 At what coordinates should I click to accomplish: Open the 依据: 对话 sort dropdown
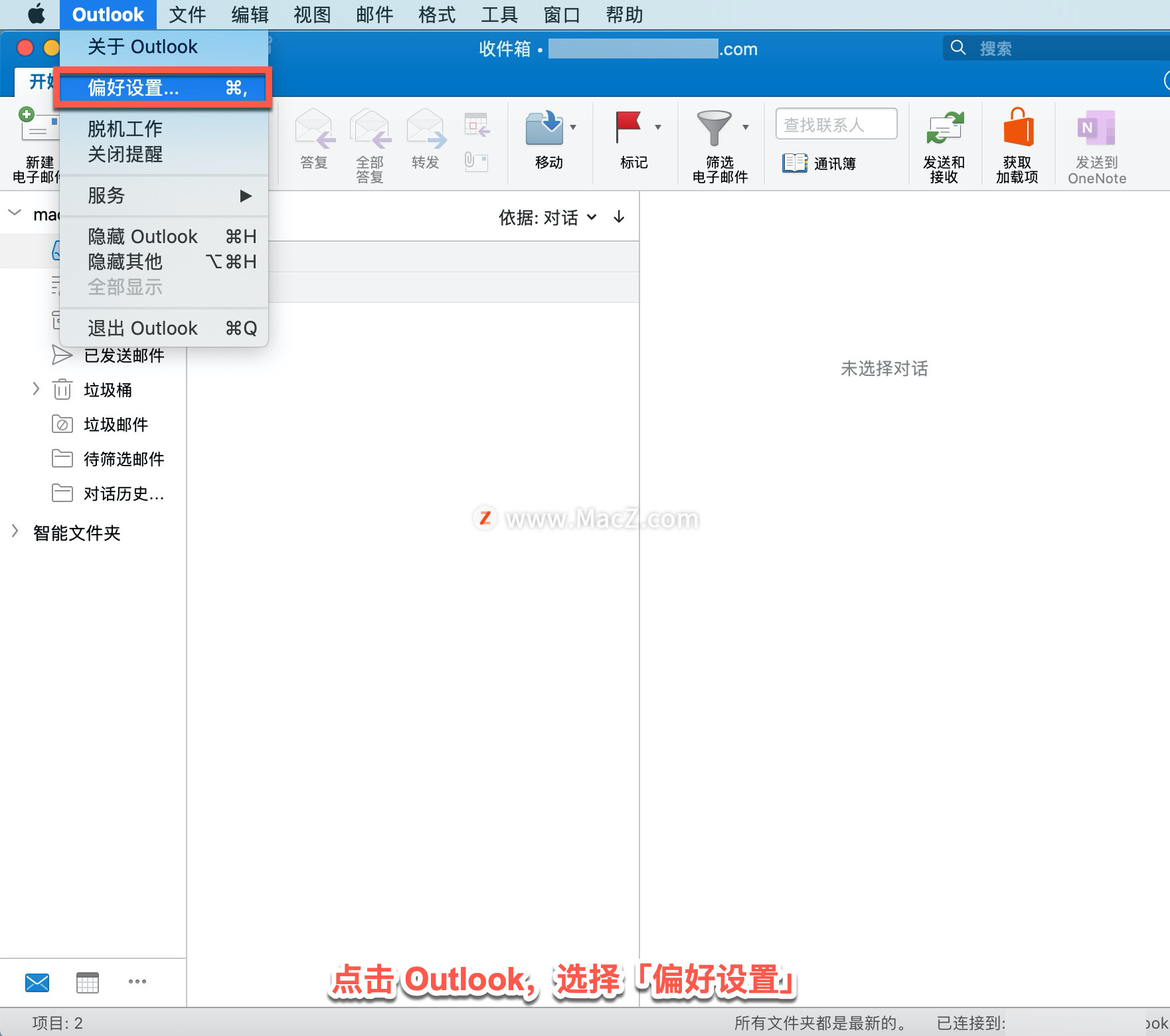(x=548, y=217)
